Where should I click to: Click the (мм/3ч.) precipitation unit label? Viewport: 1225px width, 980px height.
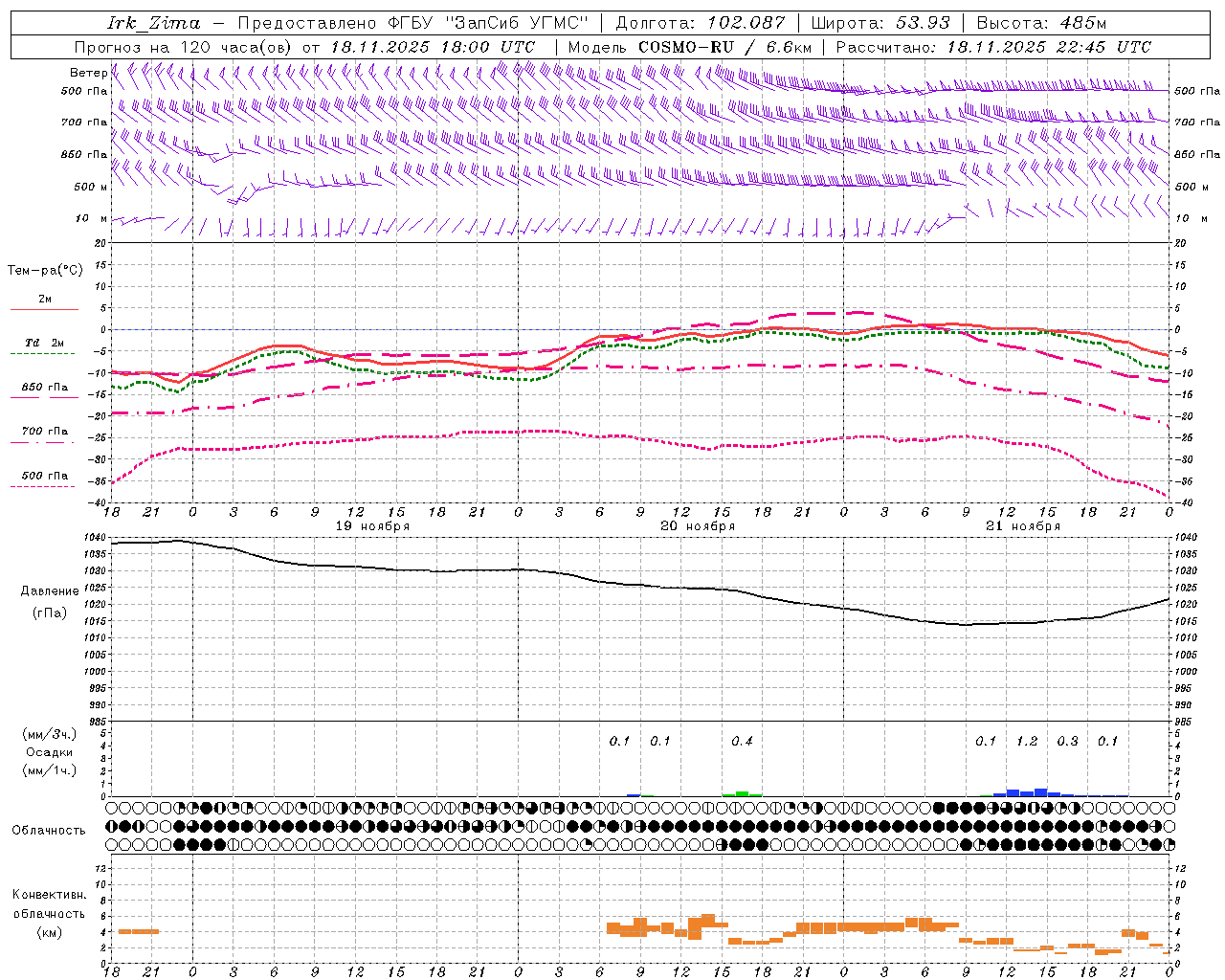click(50, 734)
